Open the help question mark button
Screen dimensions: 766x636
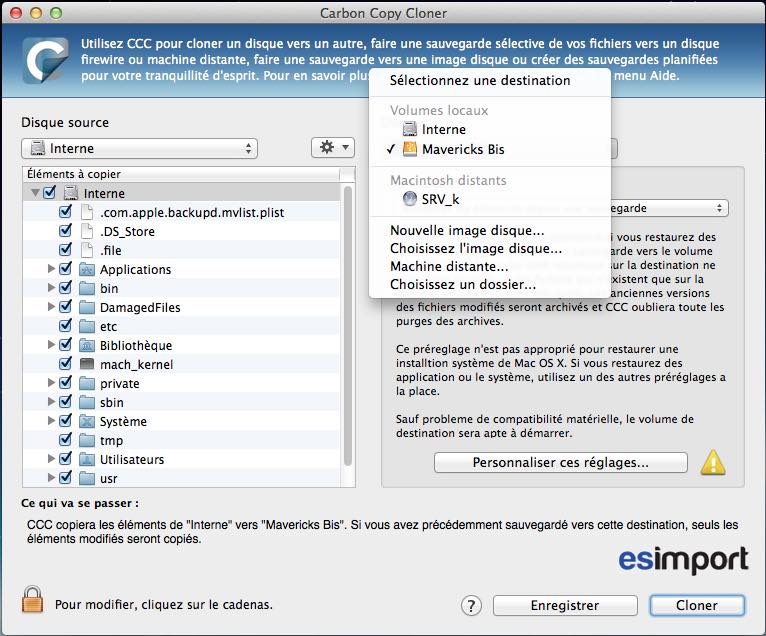[x=472, y=605]
